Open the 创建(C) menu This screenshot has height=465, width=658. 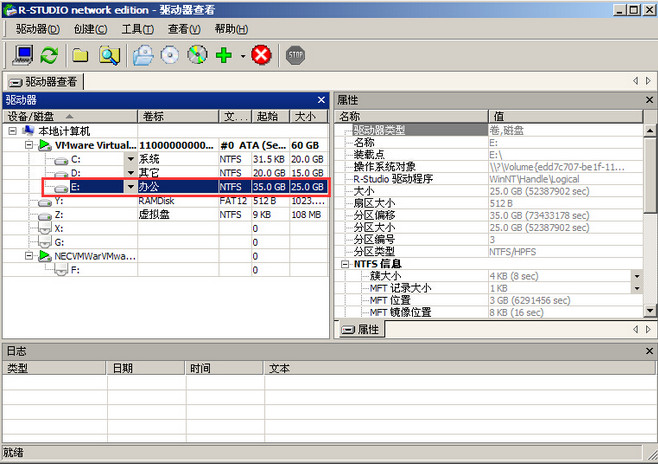click(90, 29)
